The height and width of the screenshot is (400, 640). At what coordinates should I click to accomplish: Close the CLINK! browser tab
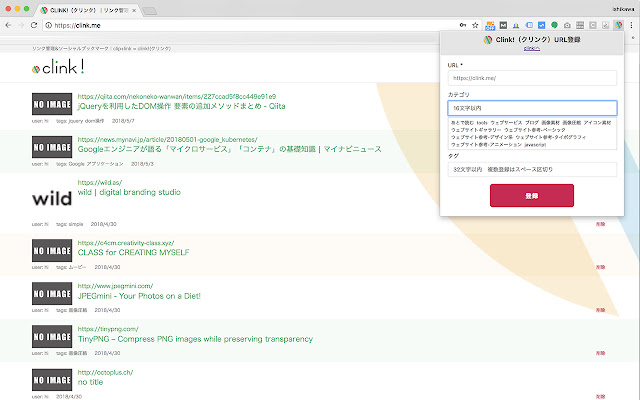click(x=134, y=11)
